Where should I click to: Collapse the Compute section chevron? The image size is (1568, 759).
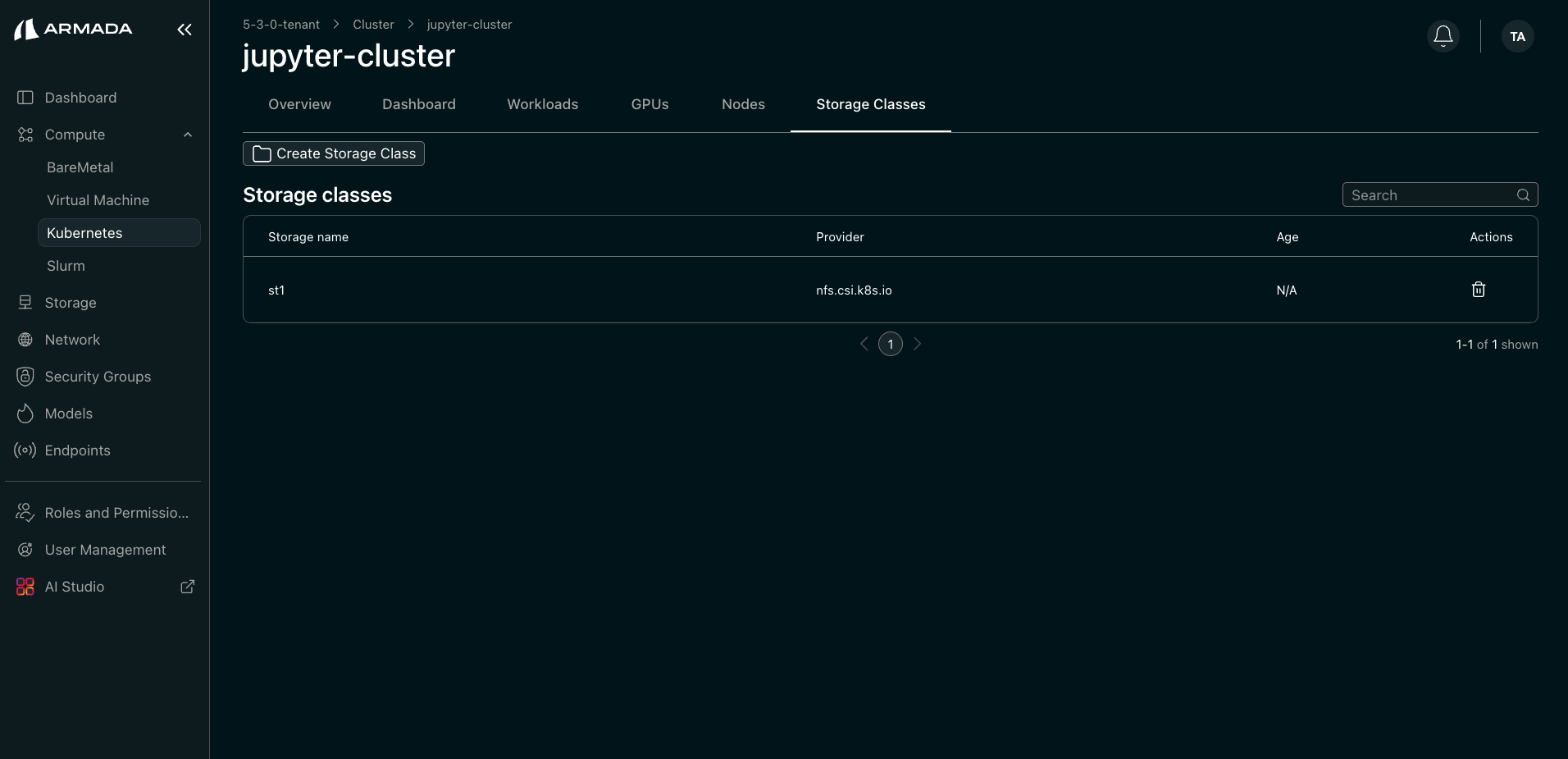(x=187, y=135)
